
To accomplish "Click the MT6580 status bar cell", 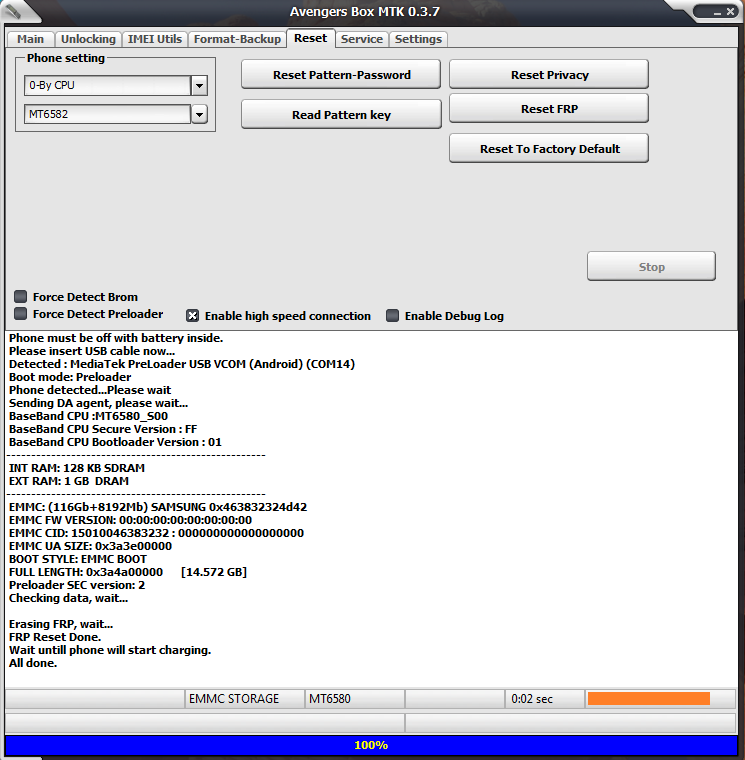I will [355, 699].
